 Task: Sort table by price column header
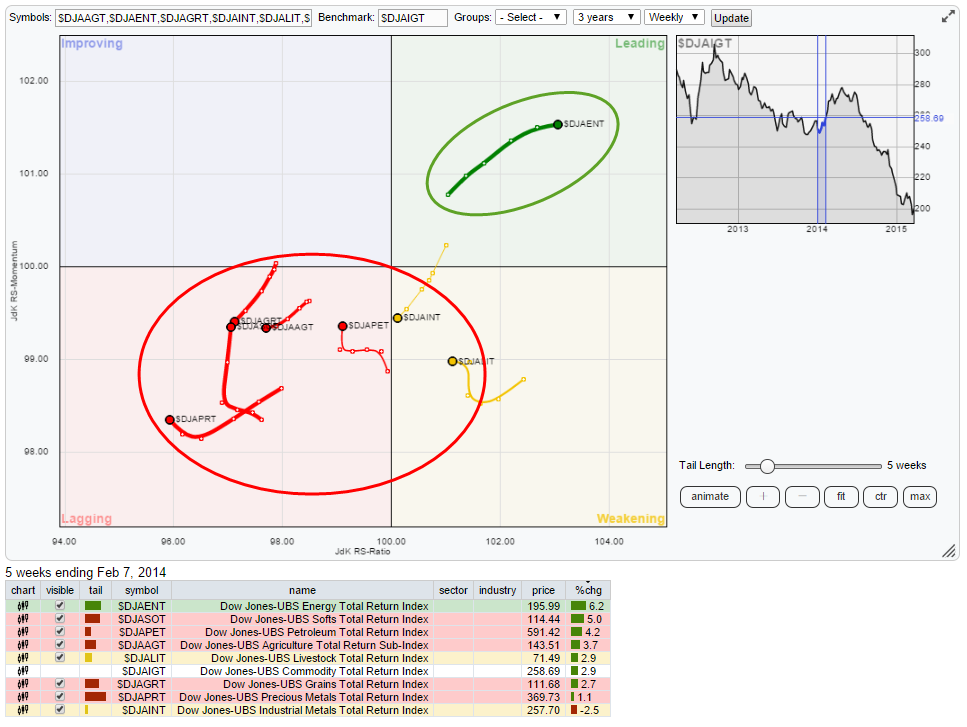(543, 590)
